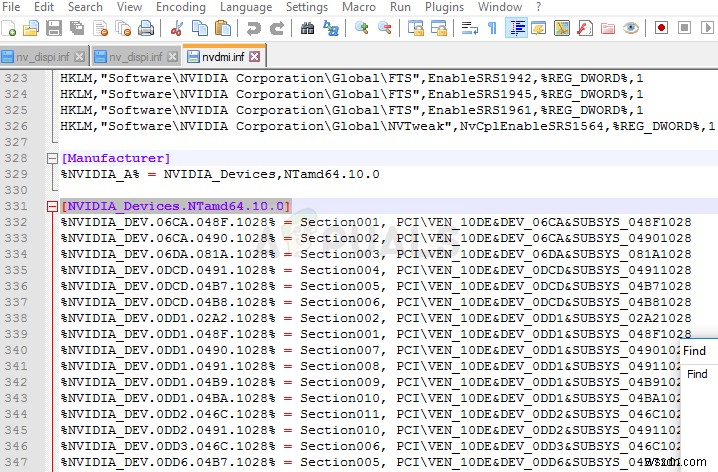The height and width of the screenshot is (472, 718).
Task: Open the Search menu
Action: point(85,7)
